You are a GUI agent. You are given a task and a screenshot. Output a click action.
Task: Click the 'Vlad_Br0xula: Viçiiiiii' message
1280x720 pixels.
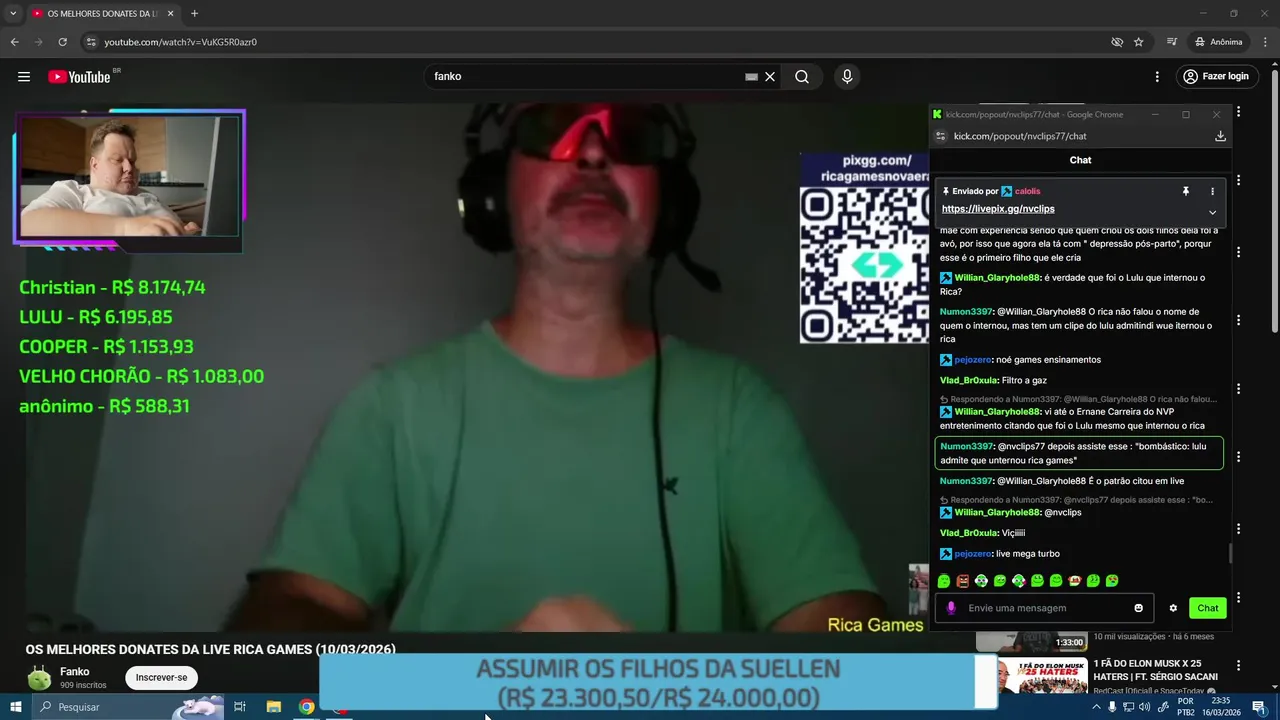[x=983, y=533]
